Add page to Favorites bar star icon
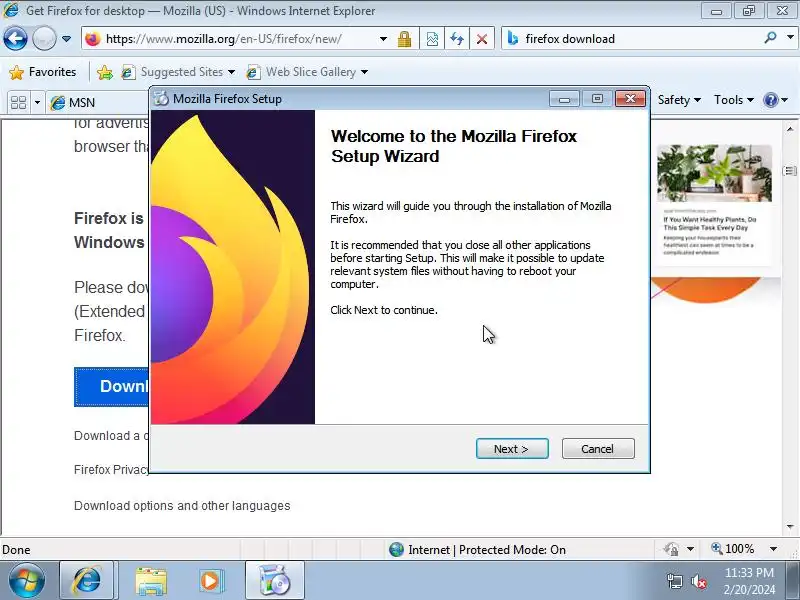The width and height of the screenshot is (800, 600). 105,72
